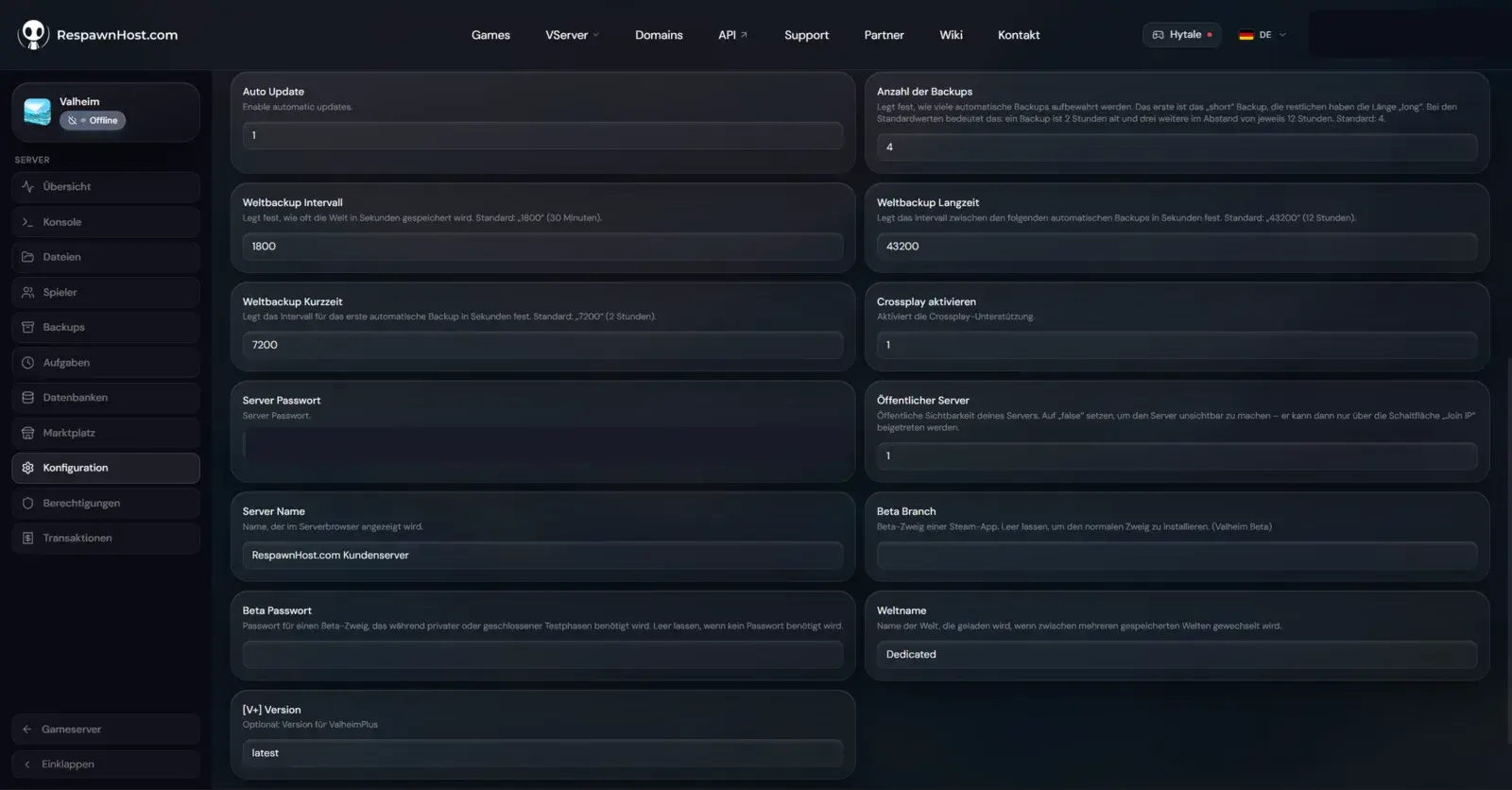The image size is (1512, 790).
Task: Click the RespawnHost skull logo icon
Action: (33, 35)
